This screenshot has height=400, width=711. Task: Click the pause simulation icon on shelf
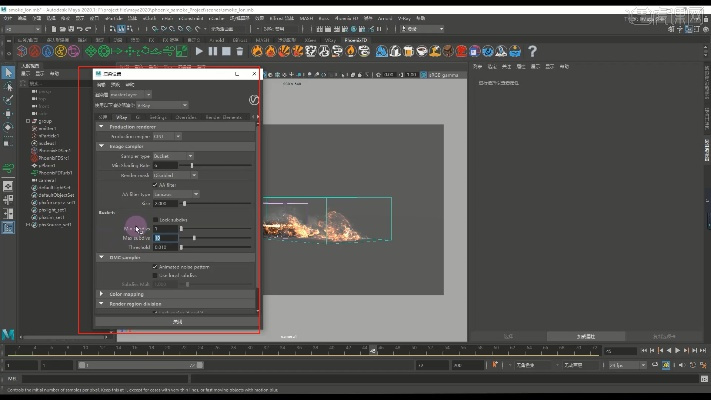click(x=213, y=51)
